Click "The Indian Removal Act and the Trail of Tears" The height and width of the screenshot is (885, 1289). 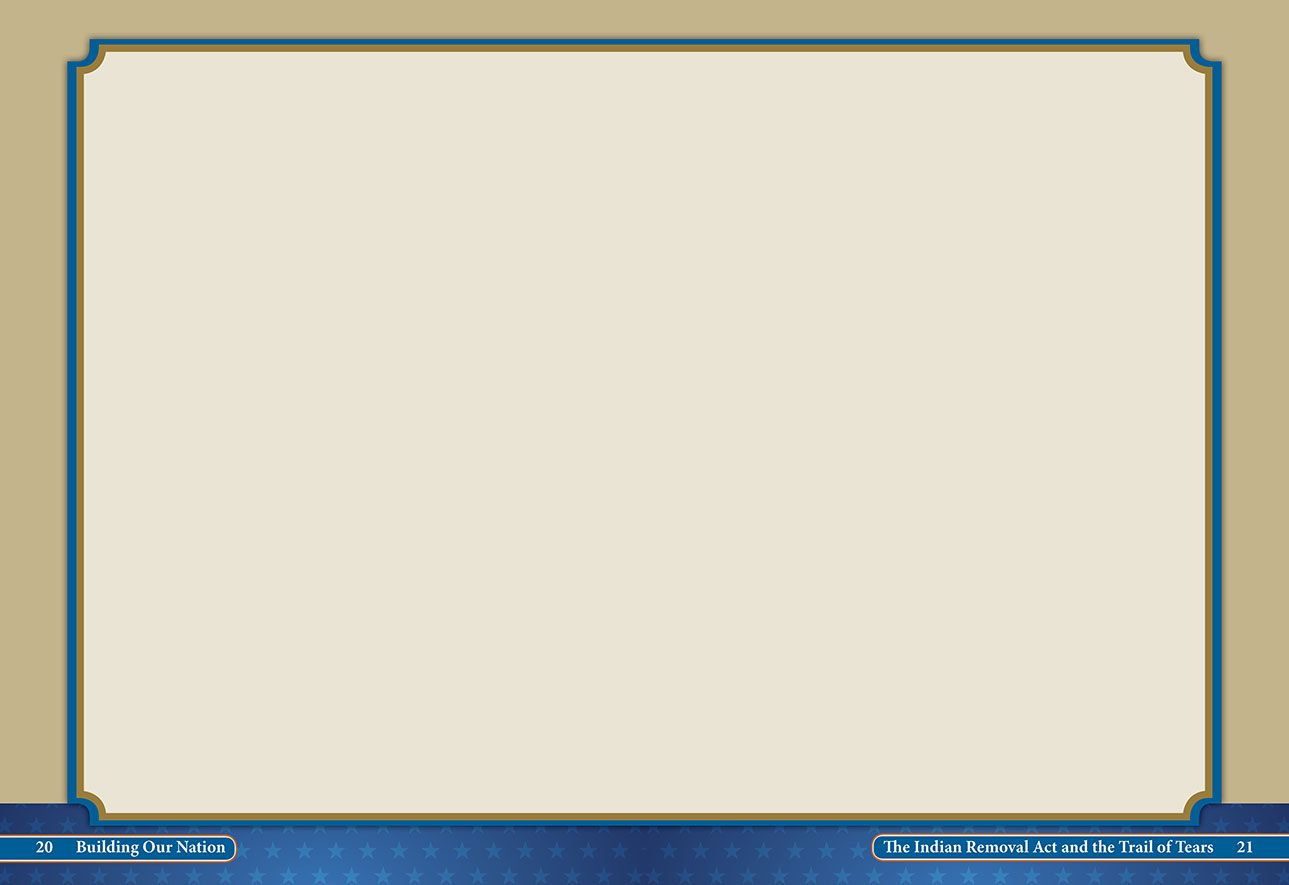(1048, 848)
